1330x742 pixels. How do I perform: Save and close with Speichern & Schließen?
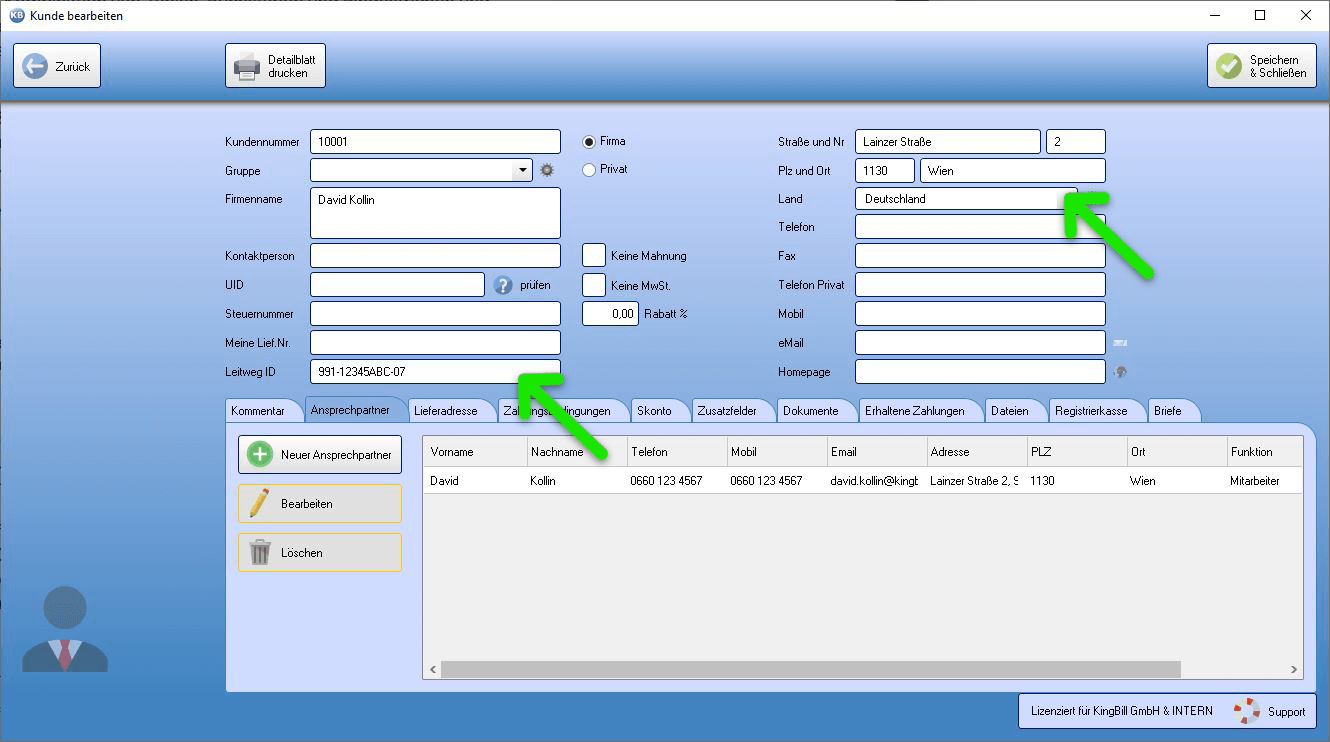[x=1261, y=66]
